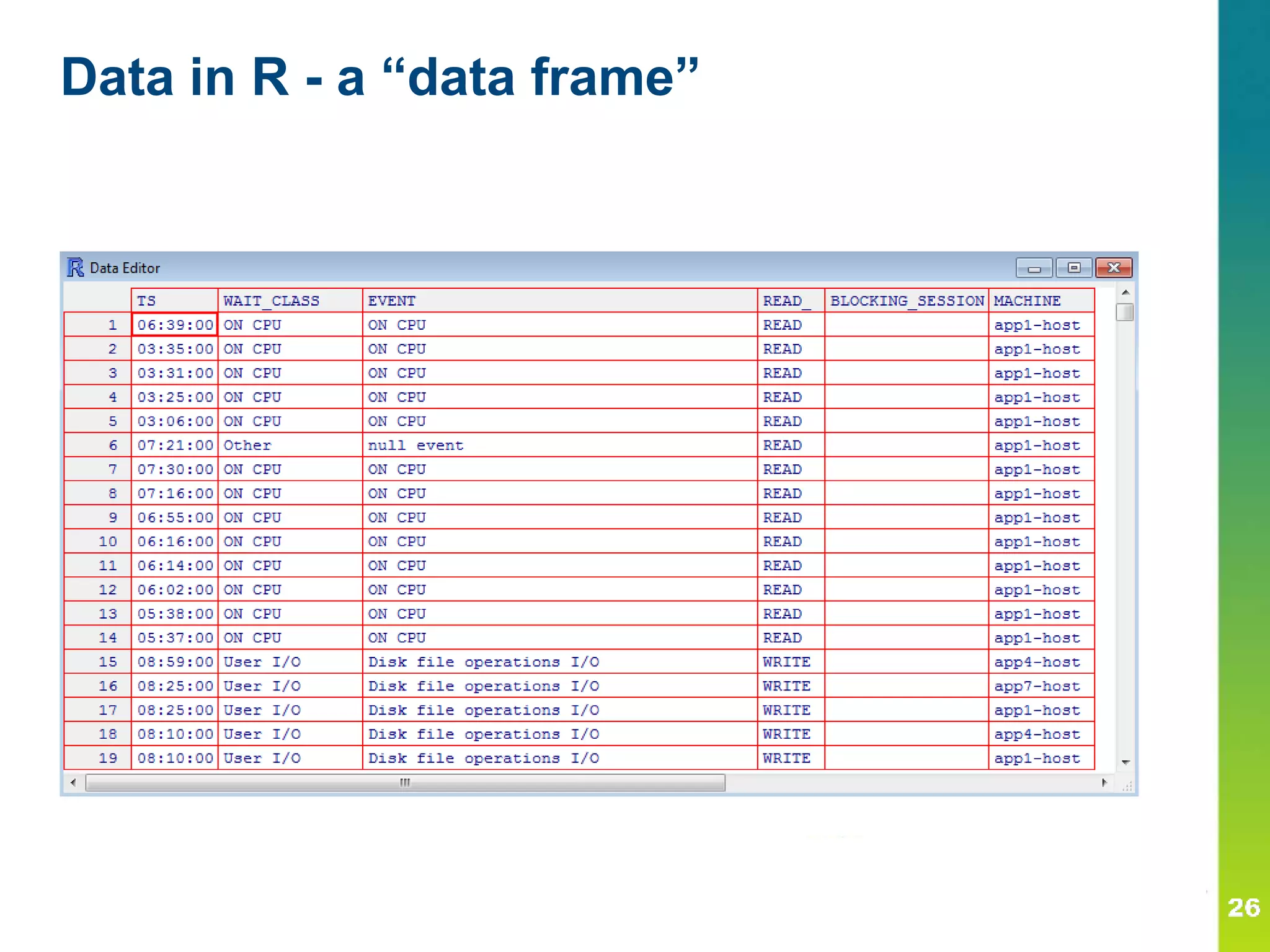Click the horizontal scrollbar right arrow
The image size is (1270, 952).
click(x=1104, y=782)
